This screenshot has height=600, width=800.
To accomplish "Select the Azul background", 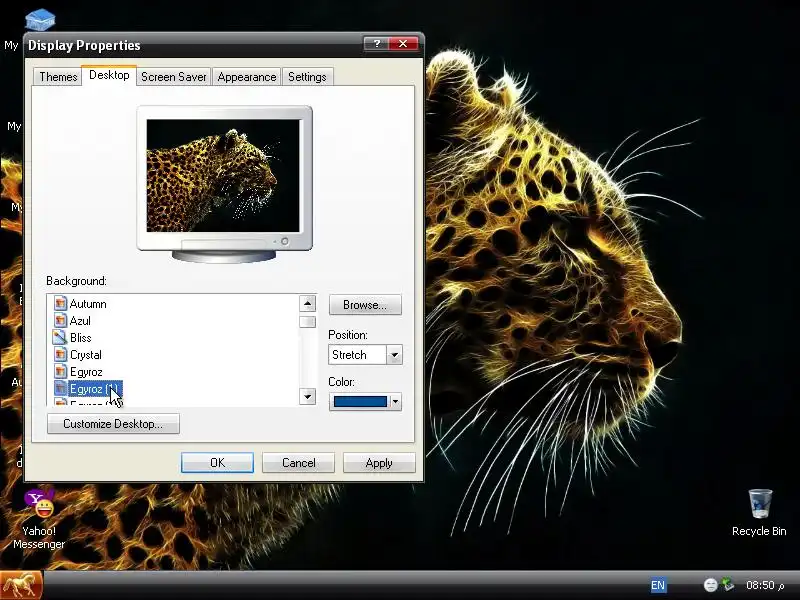I will point(80,321).
